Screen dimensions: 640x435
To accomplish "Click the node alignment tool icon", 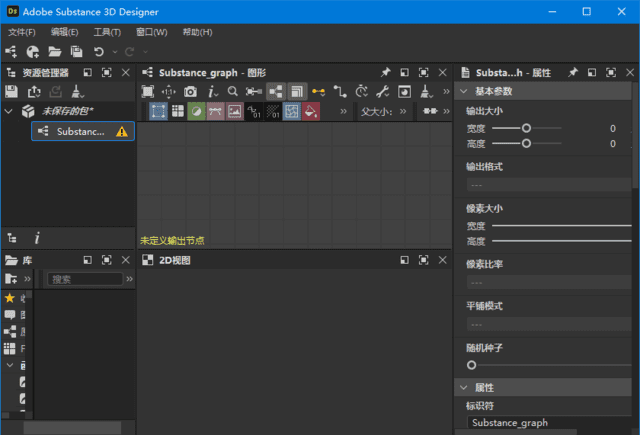I will [253, 91].
